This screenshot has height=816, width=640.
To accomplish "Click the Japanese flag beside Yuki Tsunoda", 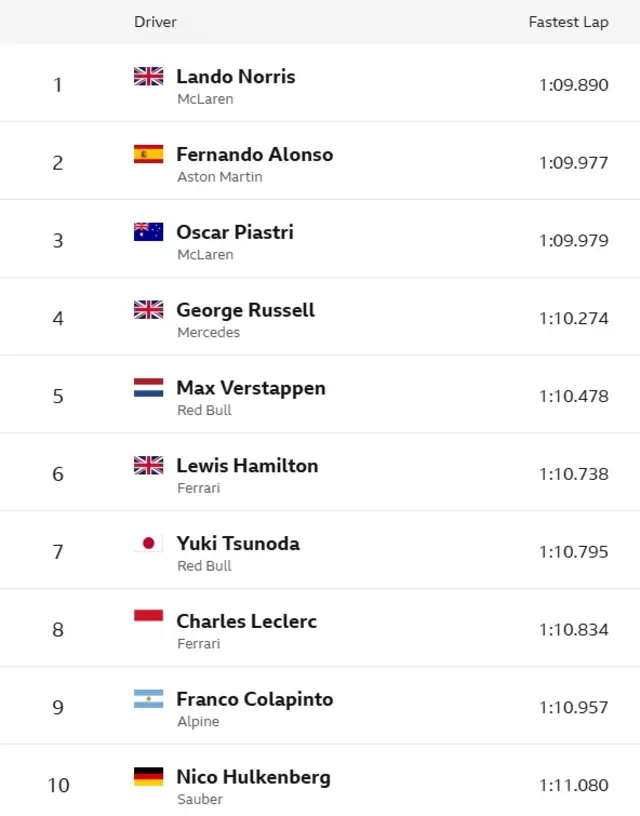I will coord(148,543).
